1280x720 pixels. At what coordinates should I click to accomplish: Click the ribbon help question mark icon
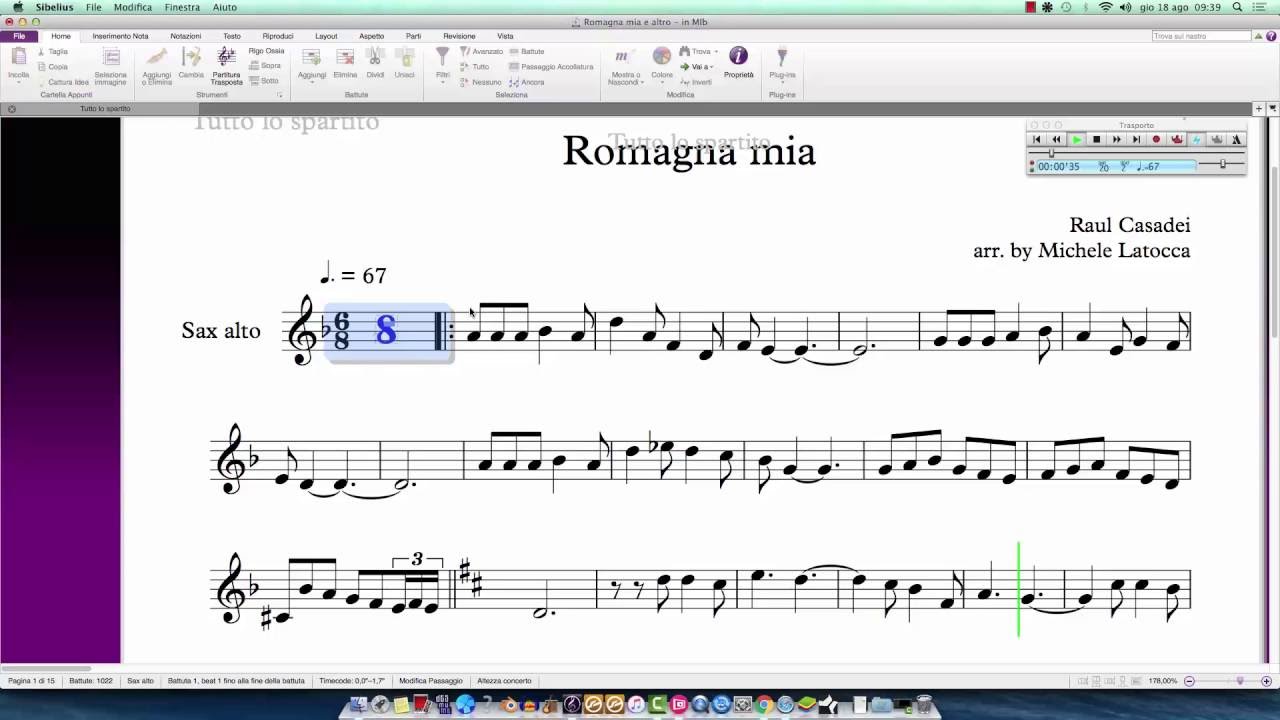coord(1270,36)
